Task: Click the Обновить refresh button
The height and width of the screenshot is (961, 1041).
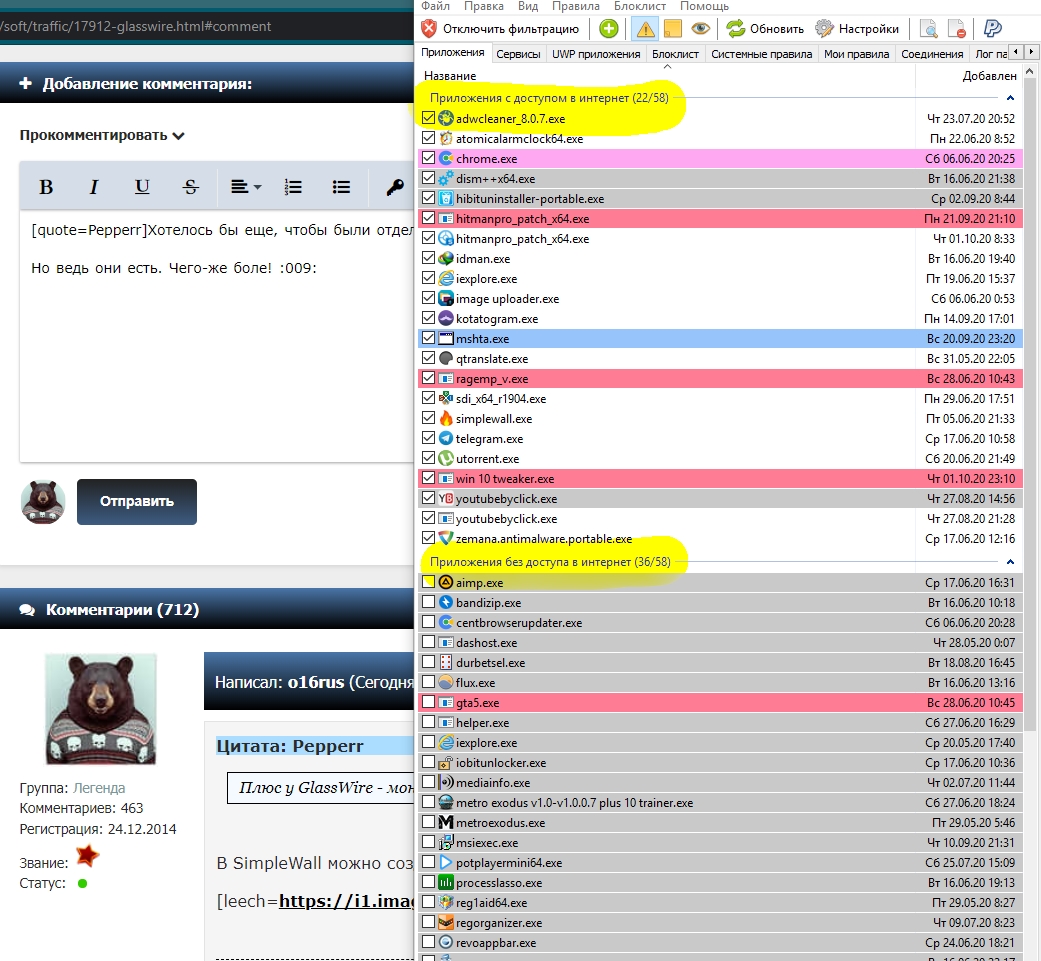Action: click(765, 28)
